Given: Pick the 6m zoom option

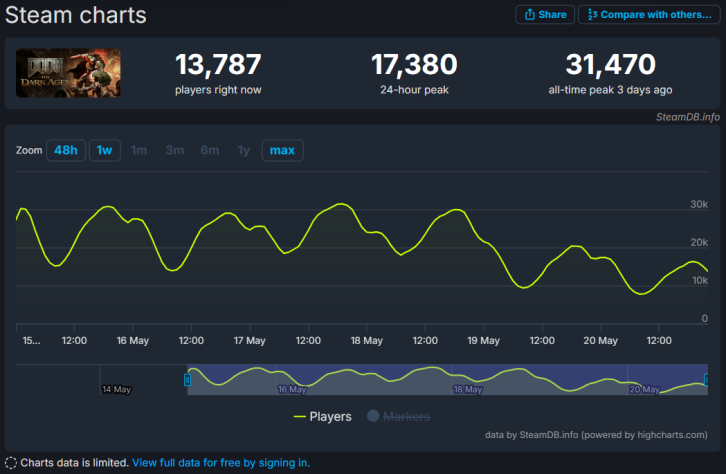Looking at the screenshot, I should [210, 150].
